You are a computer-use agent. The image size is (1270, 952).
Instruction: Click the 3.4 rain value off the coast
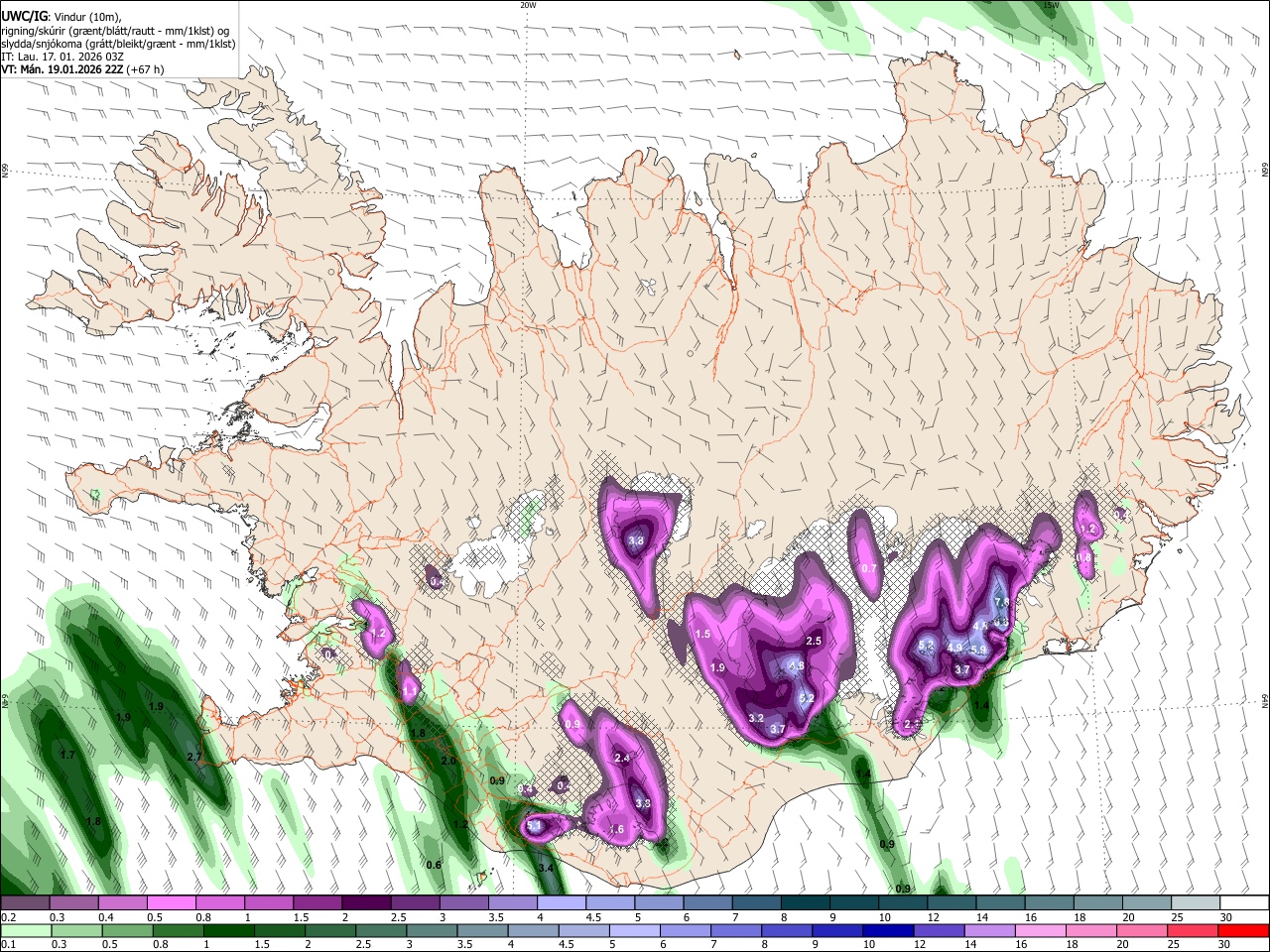coord(546,868)
